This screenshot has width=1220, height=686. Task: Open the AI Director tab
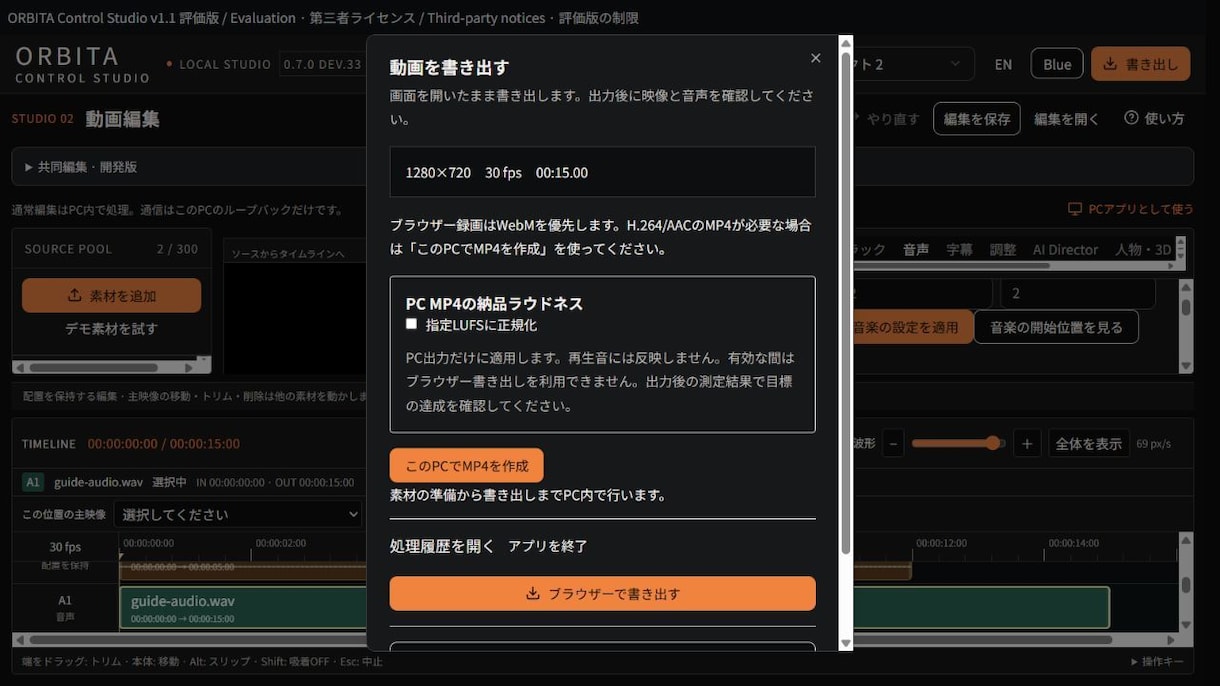[1065, 250]
